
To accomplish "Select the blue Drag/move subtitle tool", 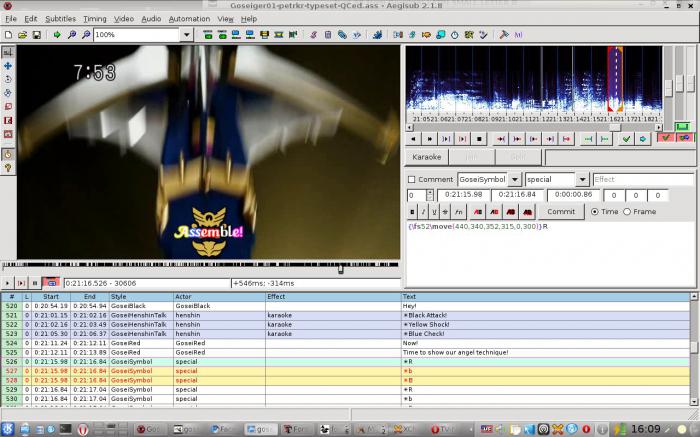I will 8,66.
